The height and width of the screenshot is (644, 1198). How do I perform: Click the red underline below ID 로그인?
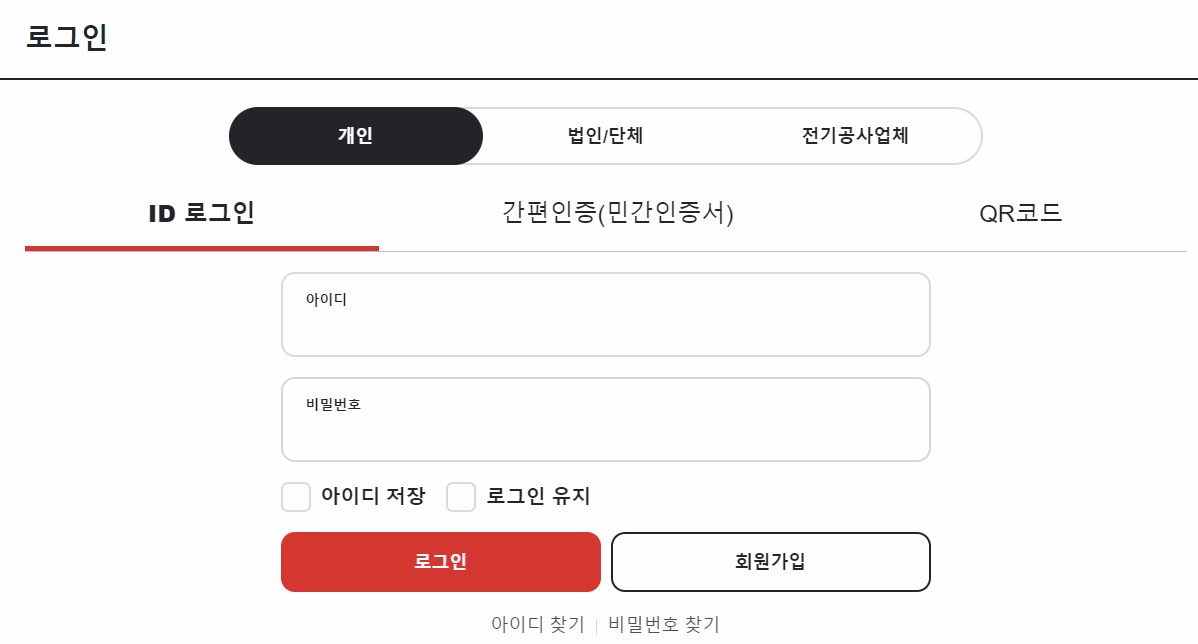click(x=202, y=243)
